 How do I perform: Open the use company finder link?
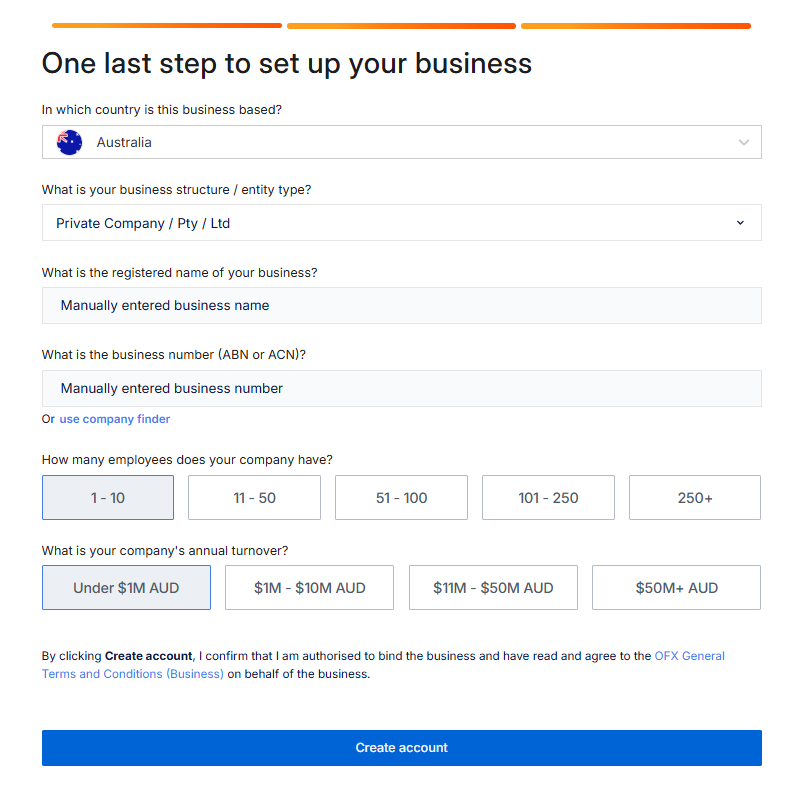tap(114, 419)
